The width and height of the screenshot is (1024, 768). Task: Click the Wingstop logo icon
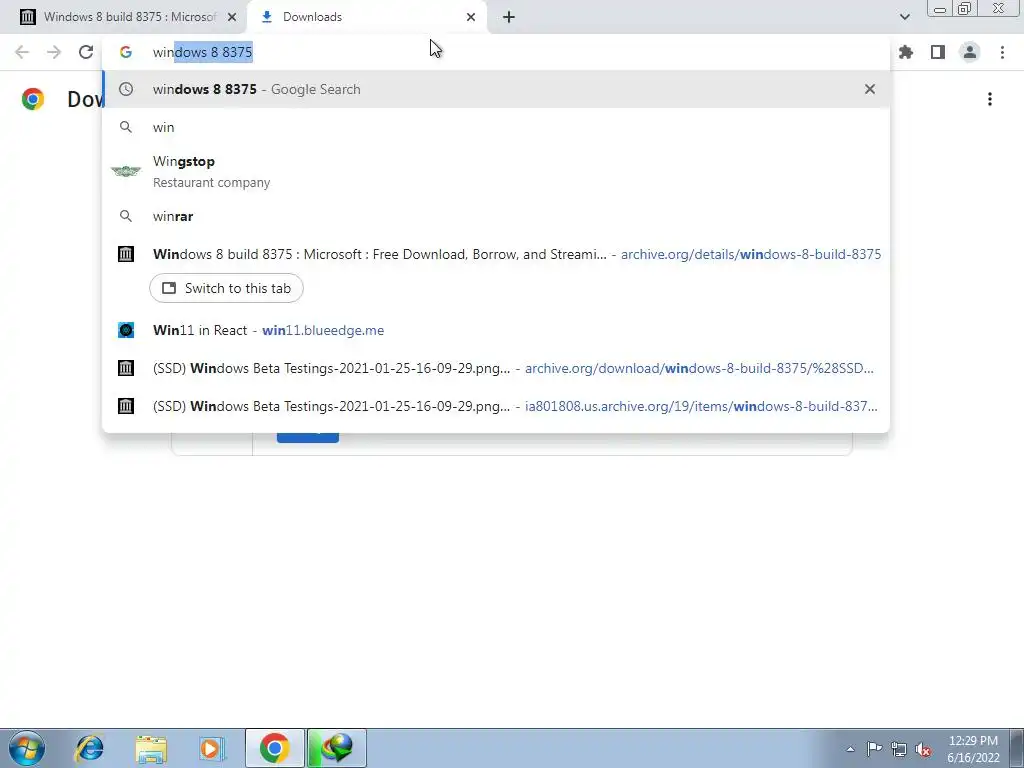click(x=126, y=171)
